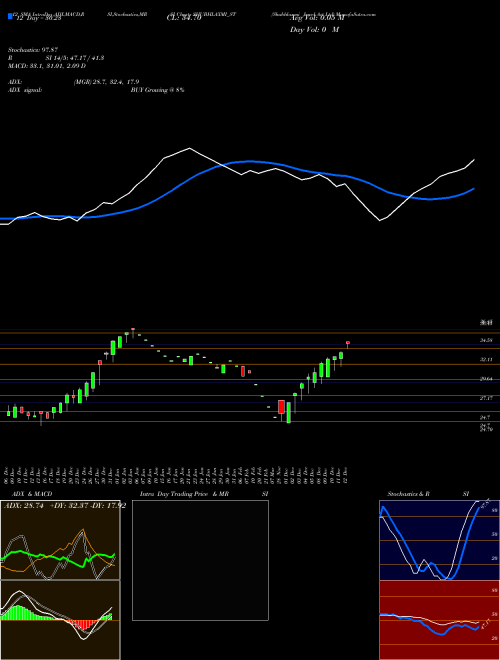Image resolution: width=500 pixels, height=660 pixels.
Task: Open the MACD histogram chart panel
Action: coord(60,620)
